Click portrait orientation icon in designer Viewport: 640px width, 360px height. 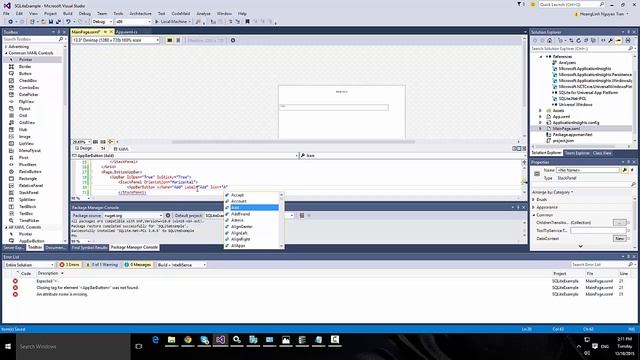click(178, 40)
